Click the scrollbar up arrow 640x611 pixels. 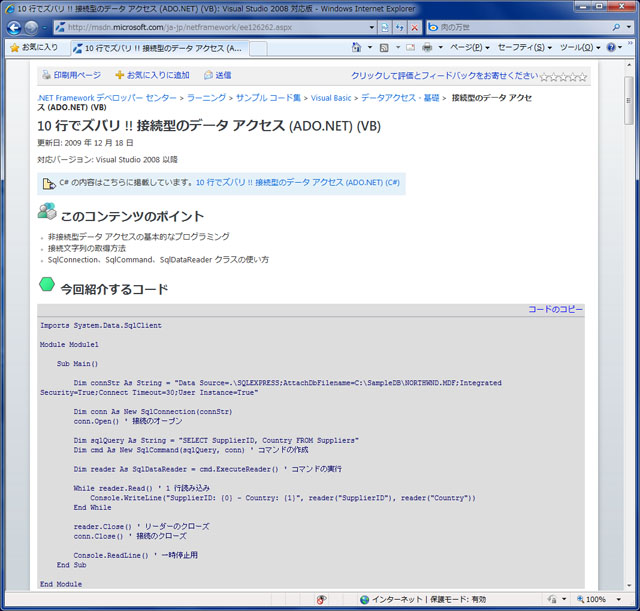(x=629, y=65)
